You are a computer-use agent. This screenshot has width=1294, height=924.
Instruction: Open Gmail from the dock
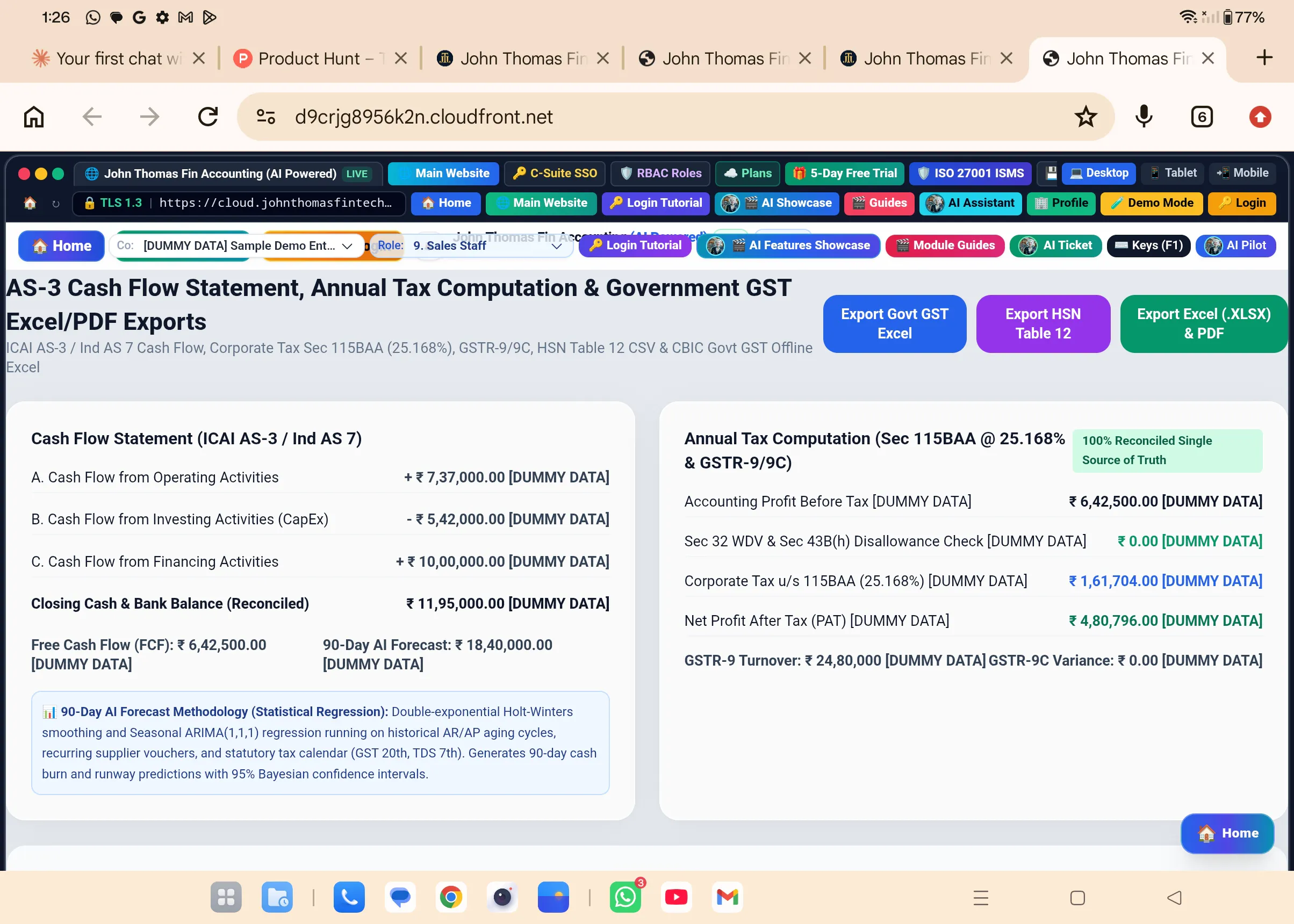pos(727,897)
